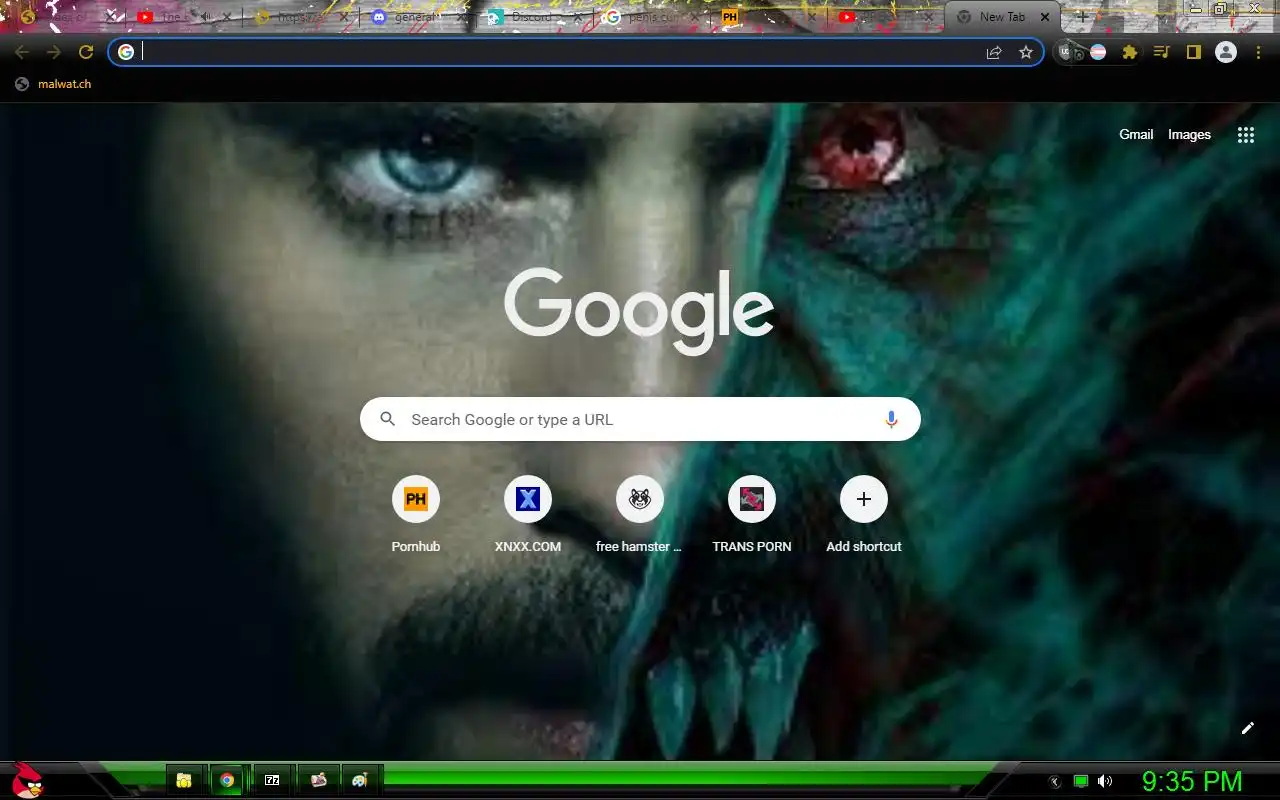Click the share this page icon in the address bar
The height and width of the screenshot is (800, 1280).
[x=994, y=52]
